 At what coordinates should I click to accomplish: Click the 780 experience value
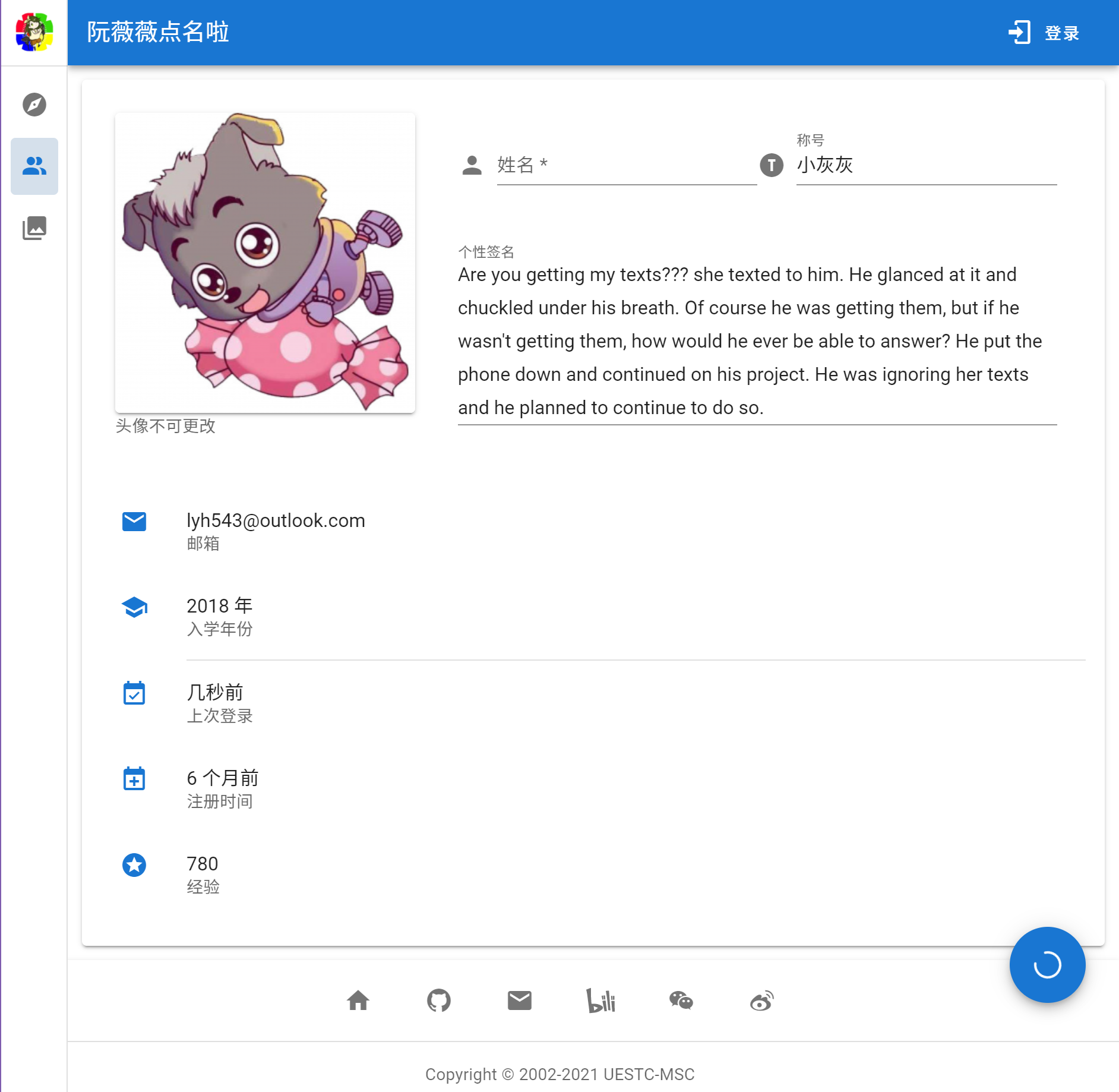click(203, 863)
